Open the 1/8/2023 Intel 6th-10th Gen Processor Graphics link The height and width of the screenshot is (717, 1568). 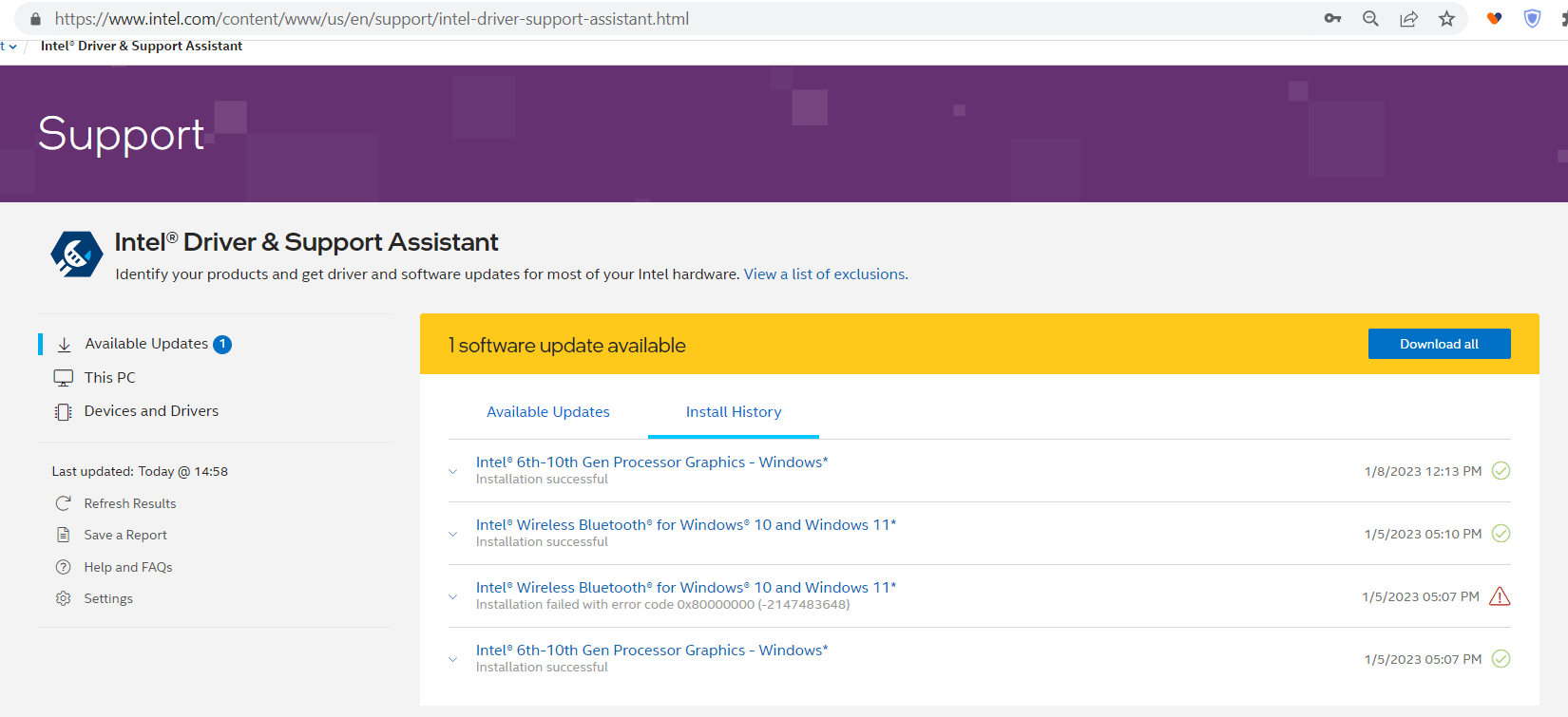pyautogui.click(x=652, y=462)
